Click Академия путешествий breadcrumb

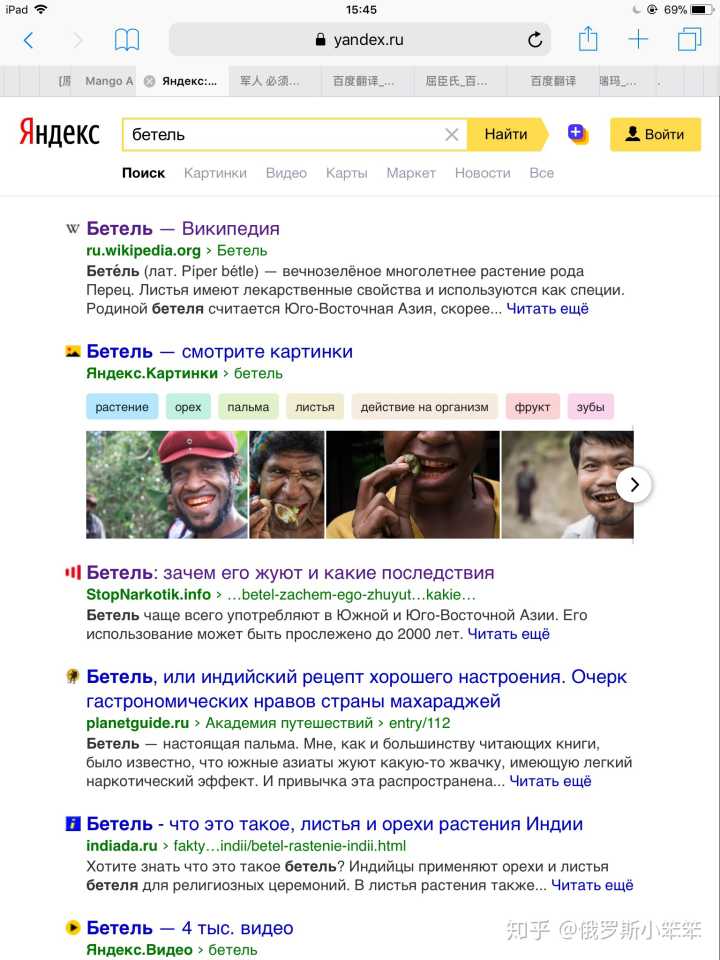point(289,723)
